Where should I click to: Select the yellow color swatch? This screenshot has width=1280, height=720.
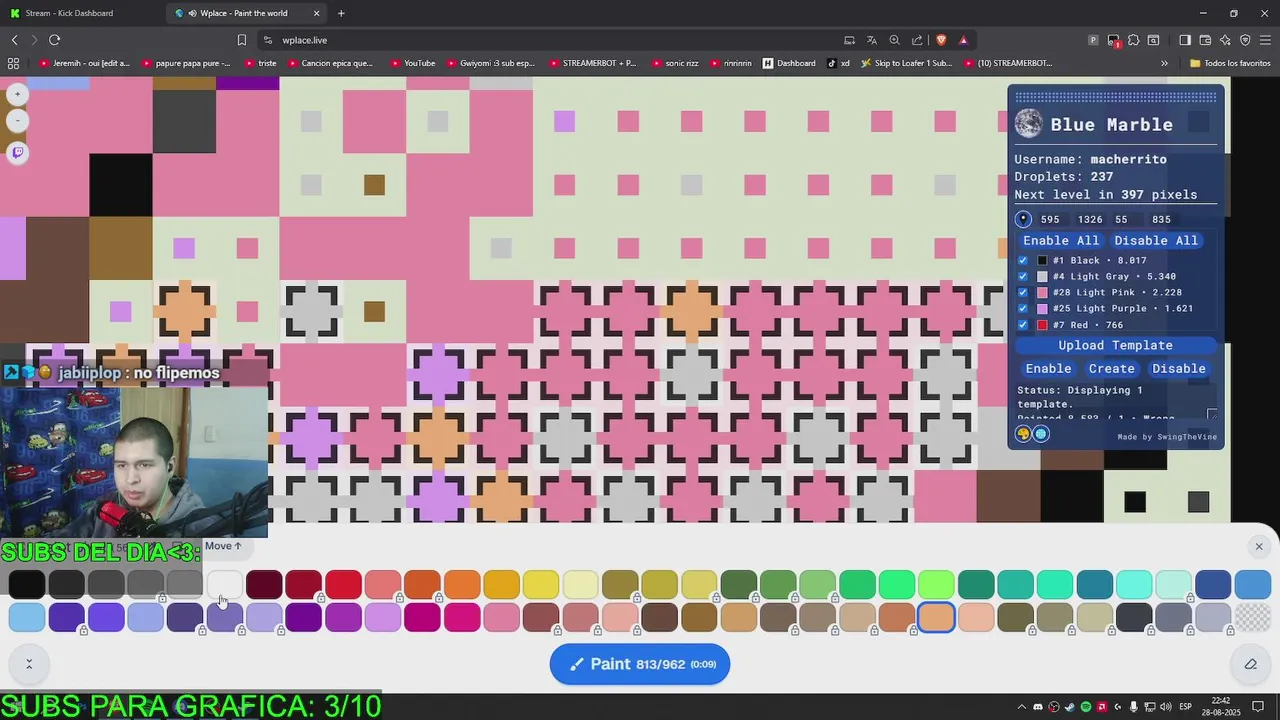(x=541, y=584)
